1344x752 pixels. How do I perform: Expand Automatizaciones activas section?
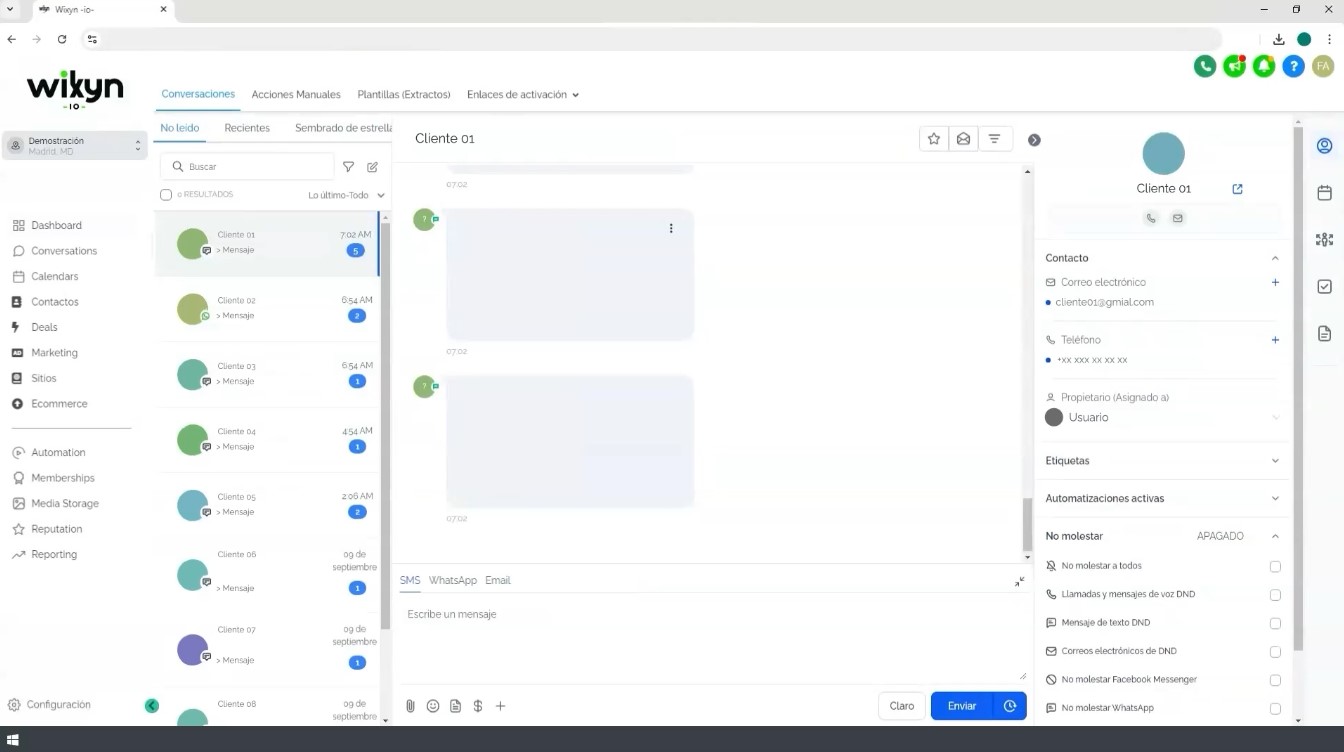tap(1275, 498)
